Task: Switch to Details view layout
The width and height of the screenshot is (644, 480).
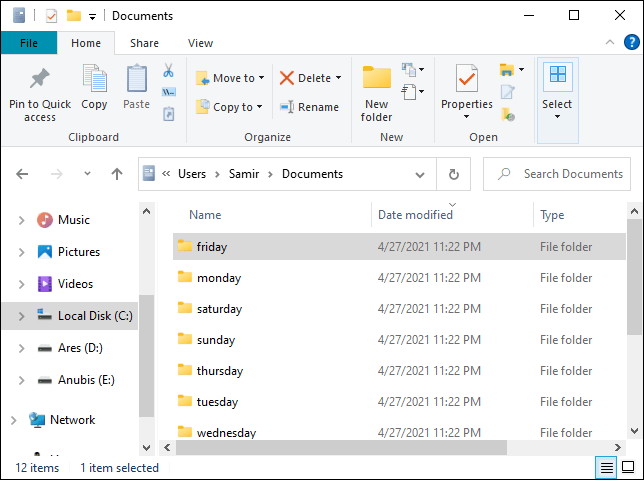Action: [607, 467]
